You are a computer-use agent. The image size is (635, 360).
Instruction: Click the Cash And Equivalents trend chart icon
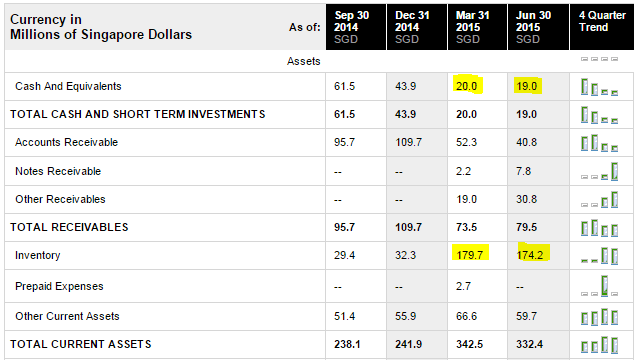(x=599, y=87)
